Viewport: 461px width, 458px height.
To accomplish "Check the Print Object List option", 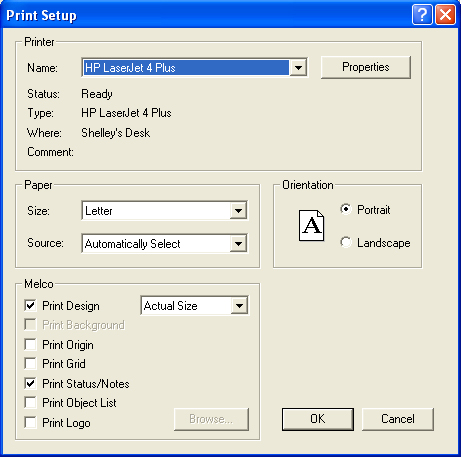I will tap(30, 403).
